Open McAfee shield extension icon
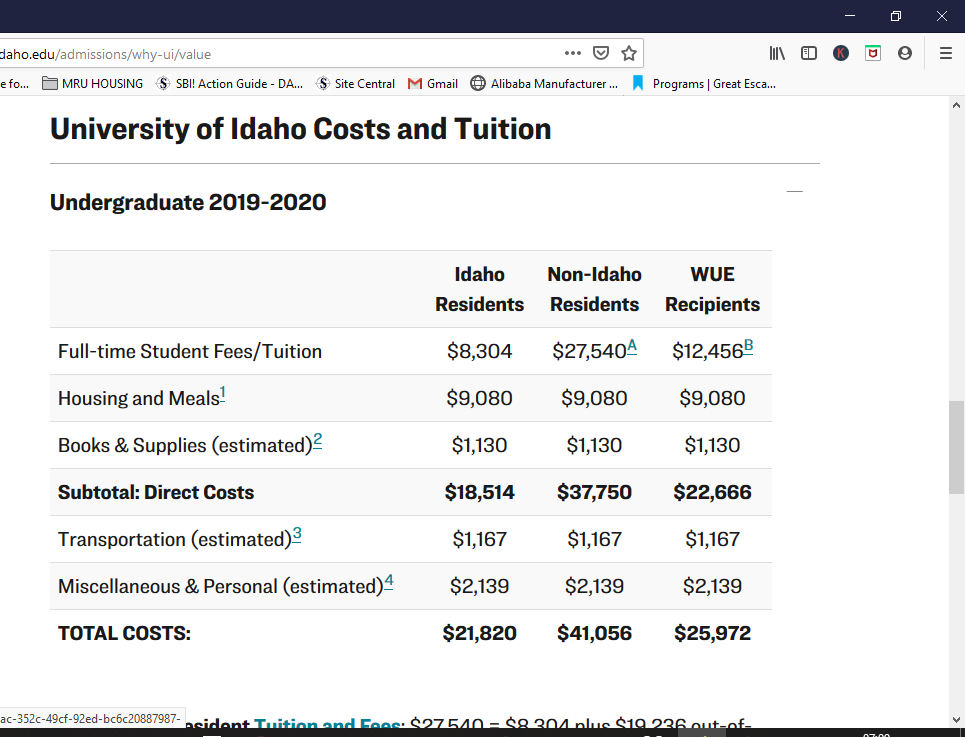Image resolution: width=965 pixels, height=737 pixels. coord(873,54)
